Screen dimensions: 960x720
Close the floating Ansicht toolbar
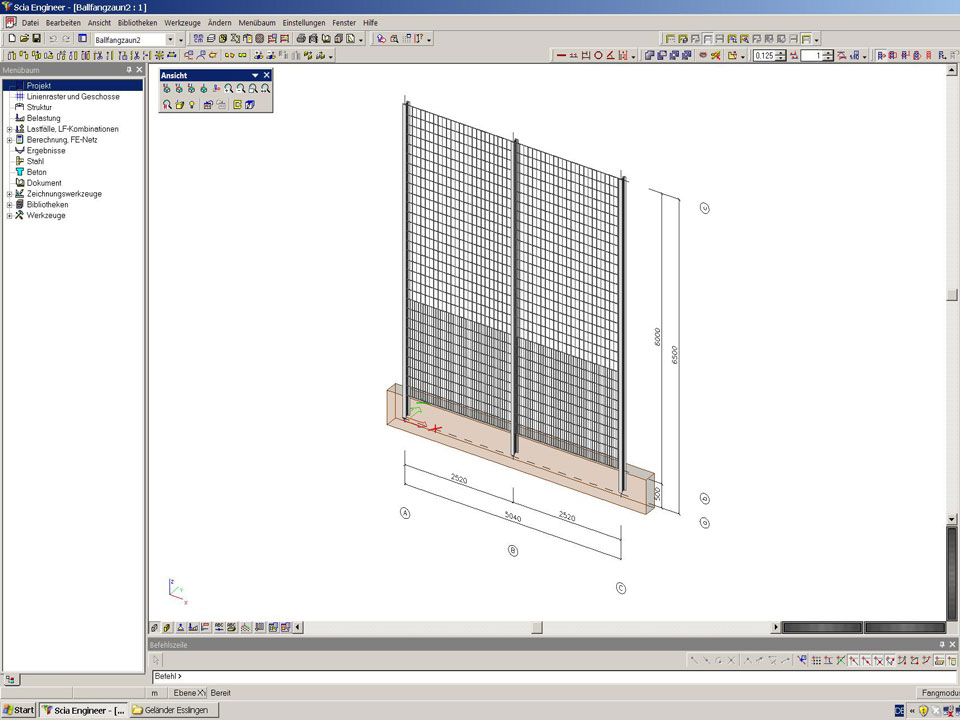click(x=267, y=75)
